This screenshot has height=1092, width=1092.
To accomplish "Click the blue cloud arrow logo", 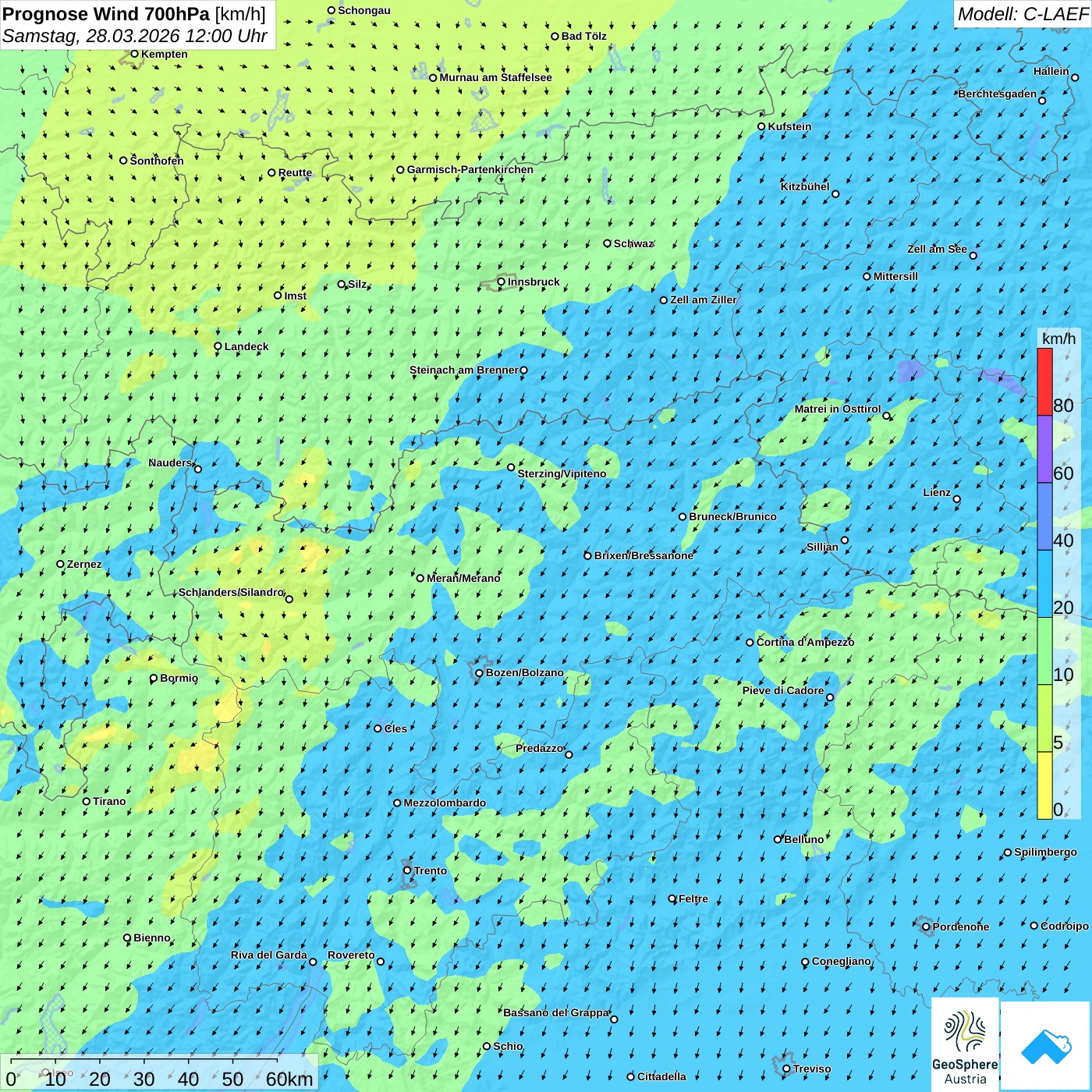I will (1046, 1045).
